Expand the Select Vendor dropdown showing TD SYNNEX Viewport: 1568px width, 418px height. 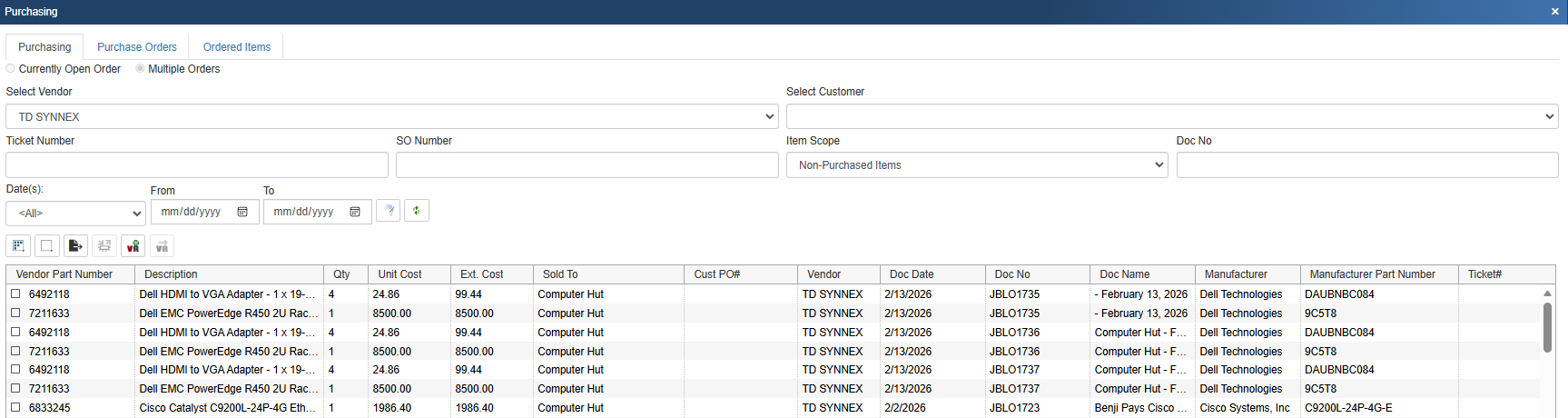(x=391, y=116)
